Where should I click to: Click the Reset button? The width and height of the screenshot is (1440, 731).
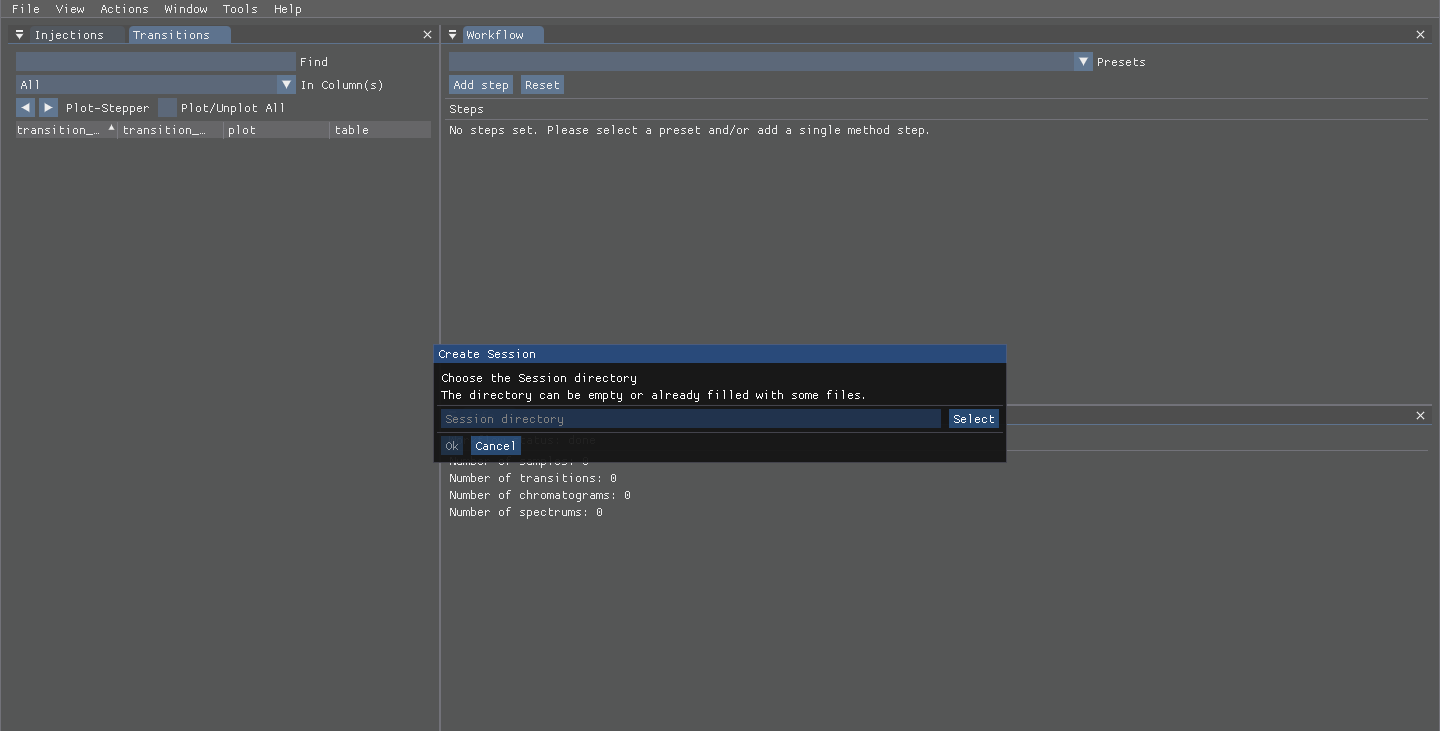(542, 85)
